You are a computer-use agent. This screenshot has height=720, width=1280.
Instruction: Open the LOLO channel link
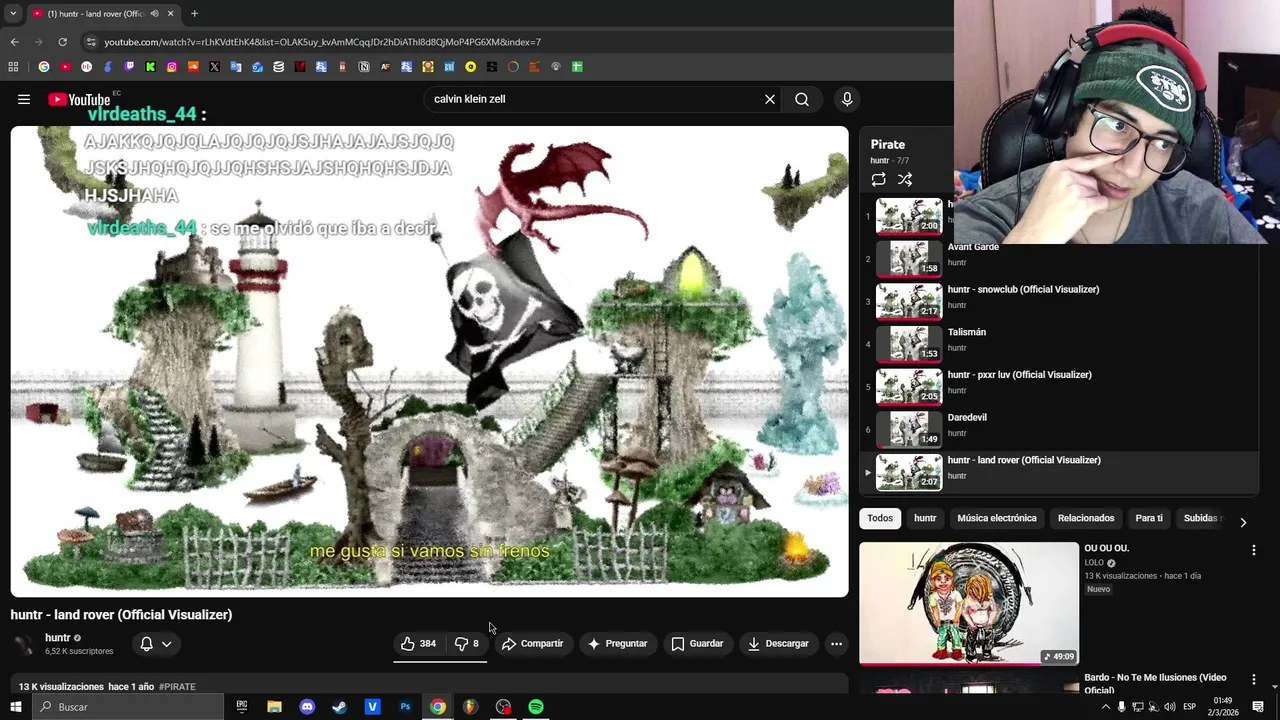[x=1094, y=563]
